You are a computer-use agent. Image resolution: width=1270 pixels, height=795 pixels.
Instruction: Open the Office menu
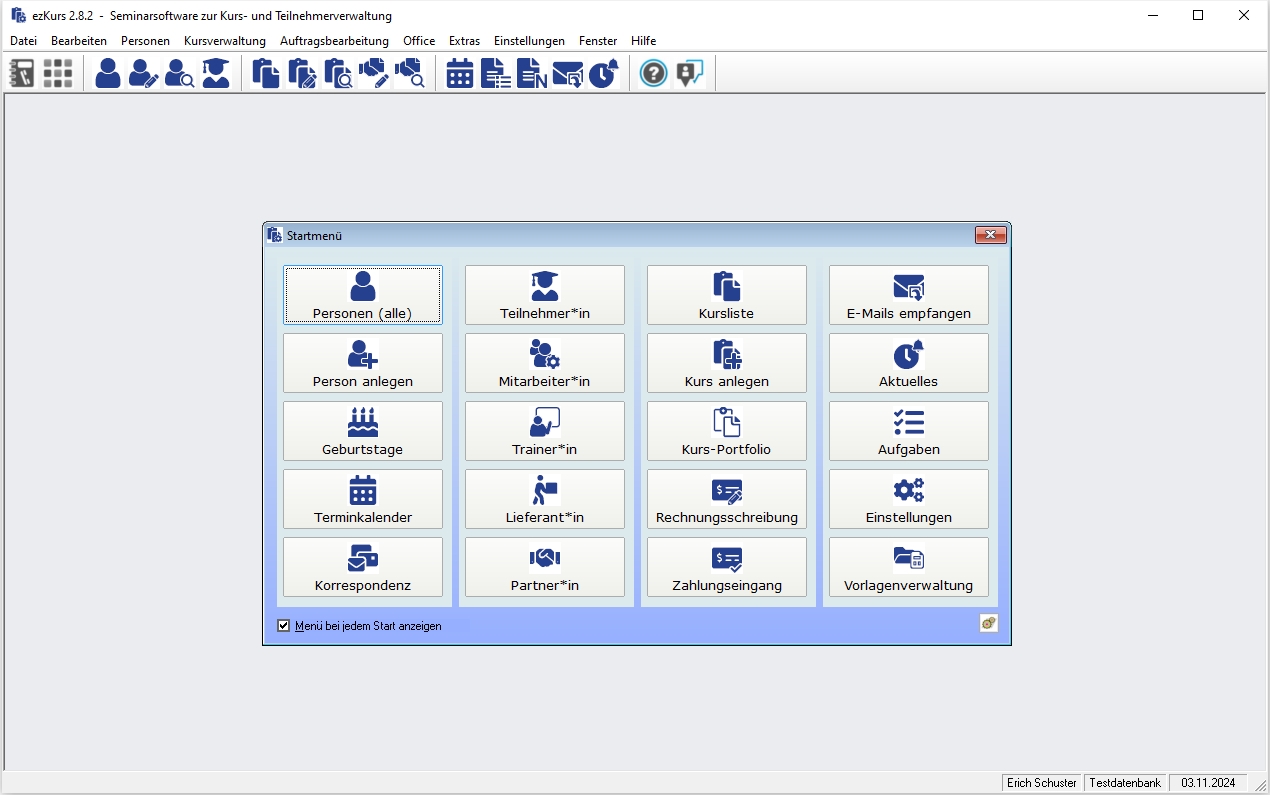(x=419, y=41)
